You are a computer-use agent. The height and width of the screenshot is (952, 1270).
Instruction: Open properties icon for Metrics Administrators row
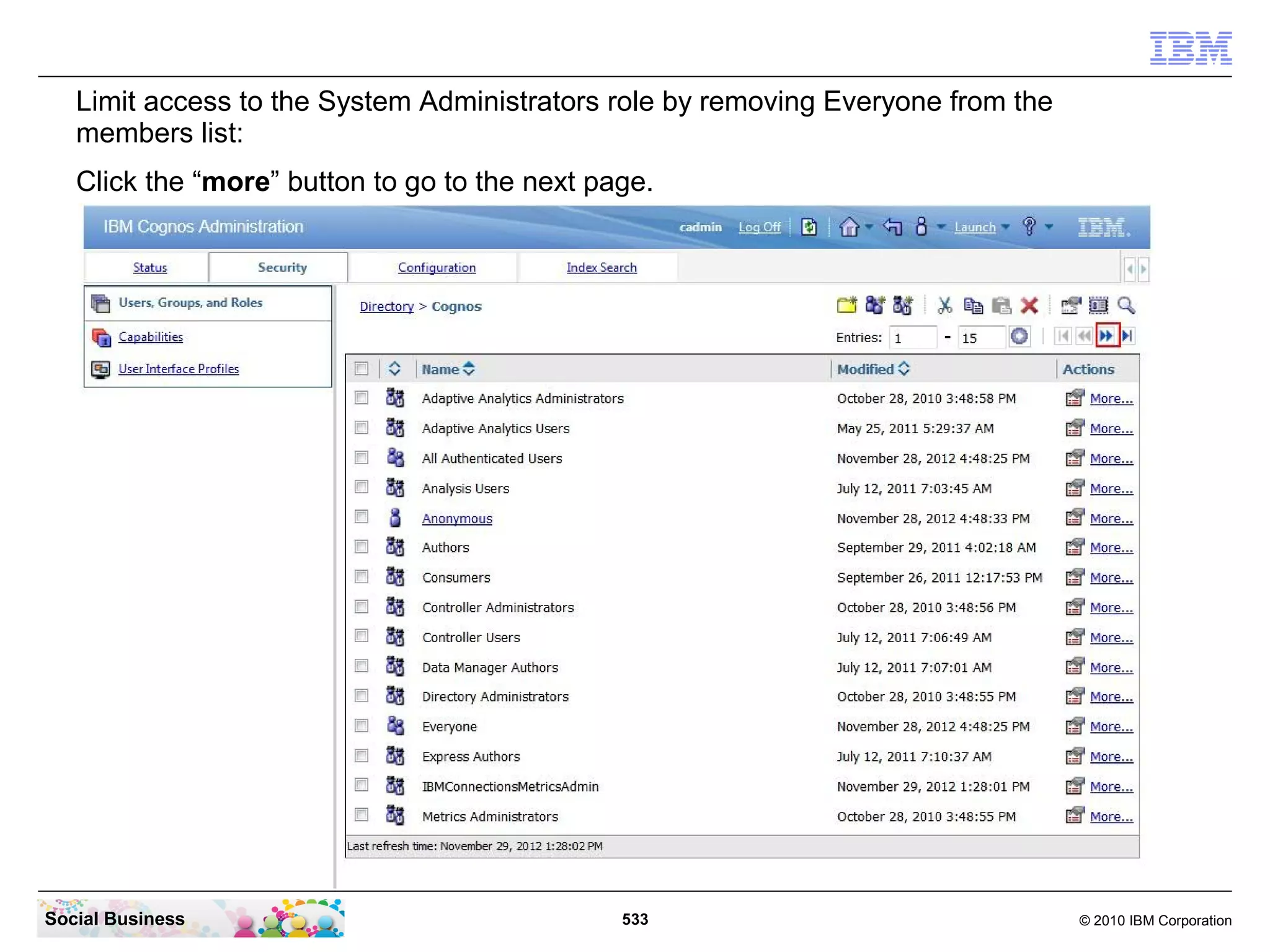pos(1075,815)
